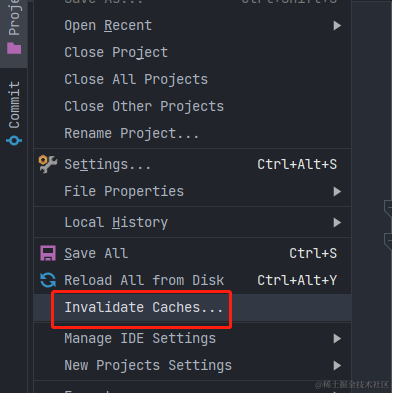Expand the Manage IDE Settings submenu arrow
Screen dimensions: 393x393
point(337,339)
